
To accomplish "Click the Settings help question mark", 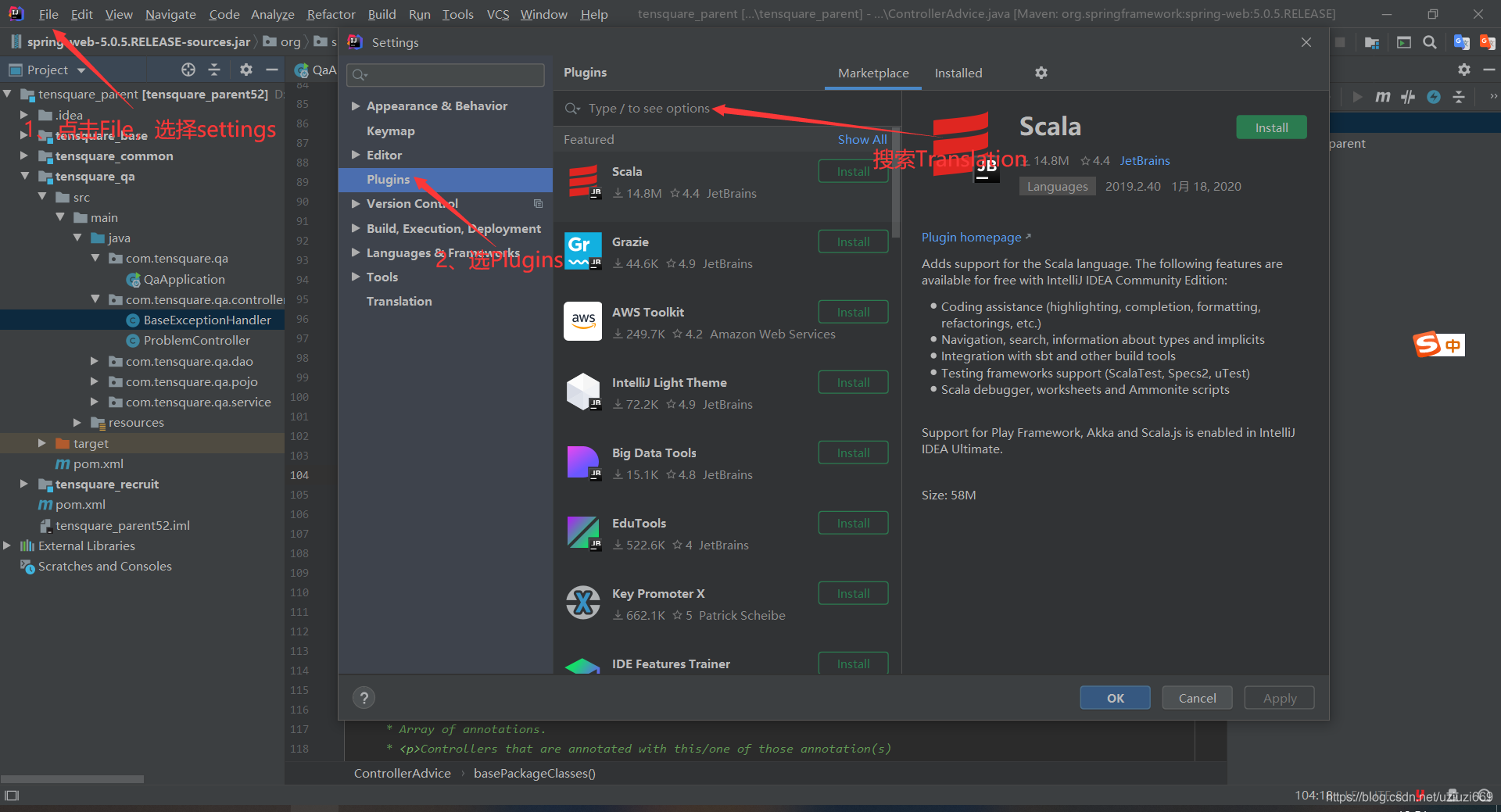I will (x=364, y=698).
